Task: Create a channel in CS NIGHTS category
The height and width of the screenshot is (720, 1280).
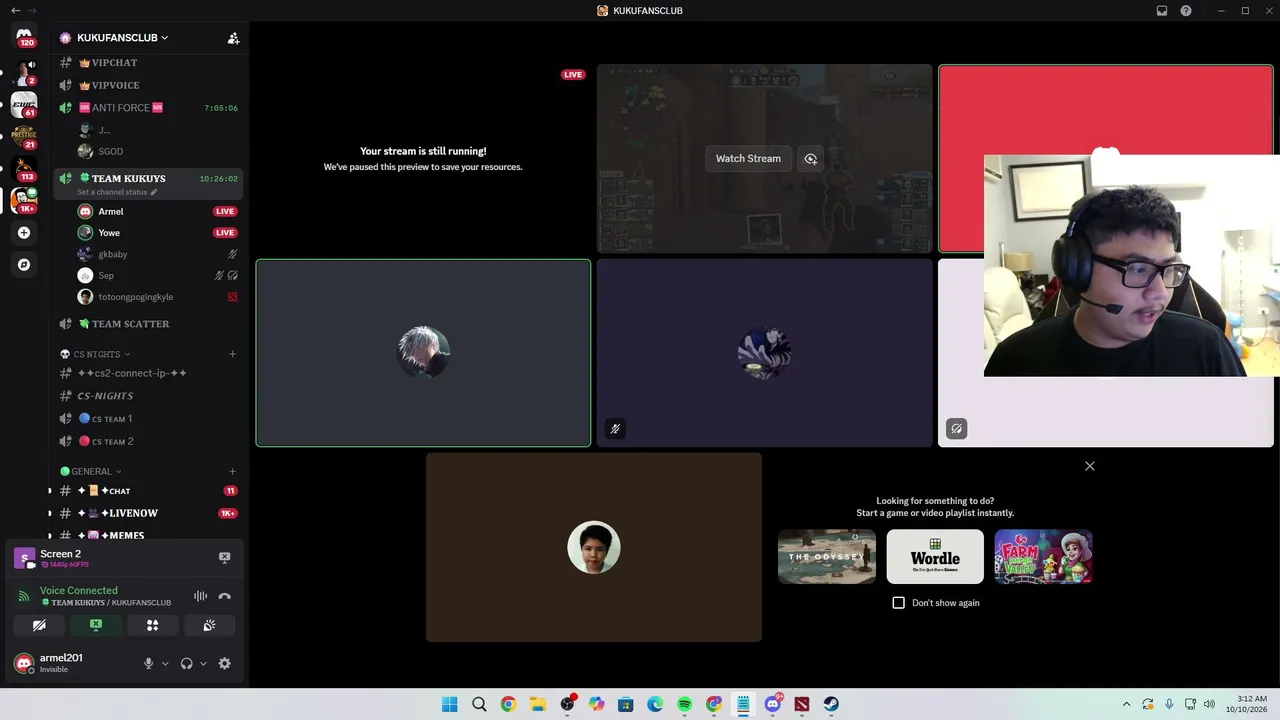Action: (x=233, y=354)
